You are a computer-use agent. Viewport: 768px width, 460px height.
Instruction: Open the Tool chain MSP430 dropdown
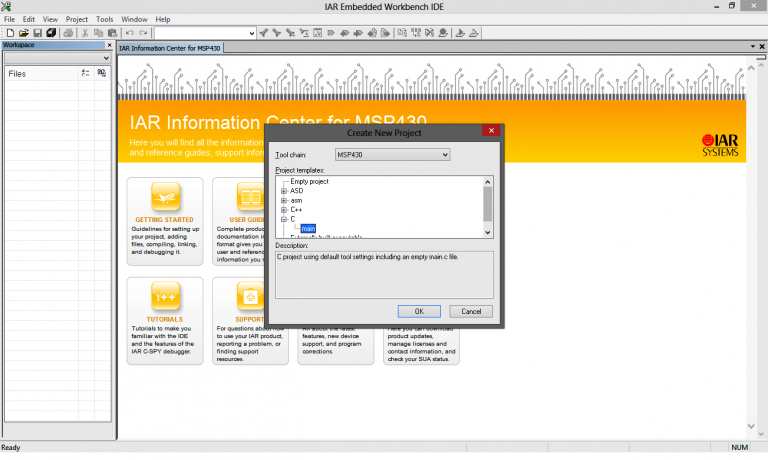pos(392,155)
